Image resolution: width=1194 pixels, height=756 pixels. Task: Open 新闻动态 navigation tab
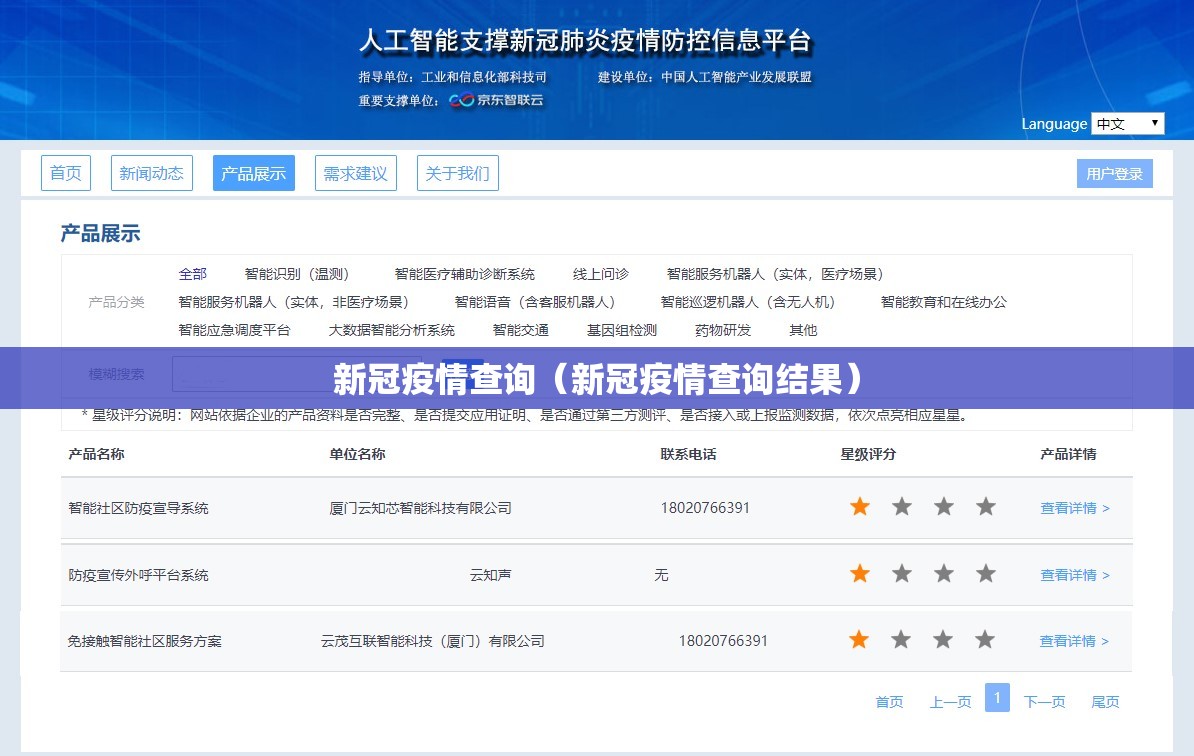tap(152, 173)
